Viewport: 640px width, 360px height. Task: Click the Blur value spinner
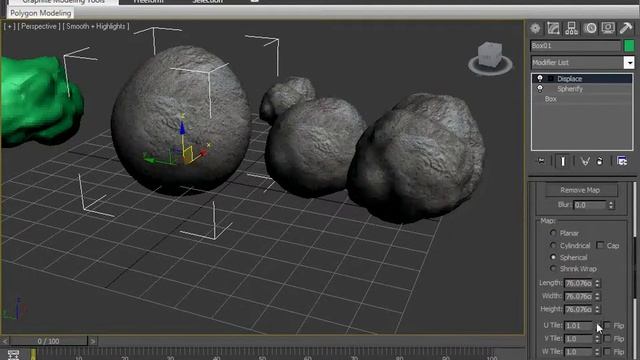(x=611, y=205)
